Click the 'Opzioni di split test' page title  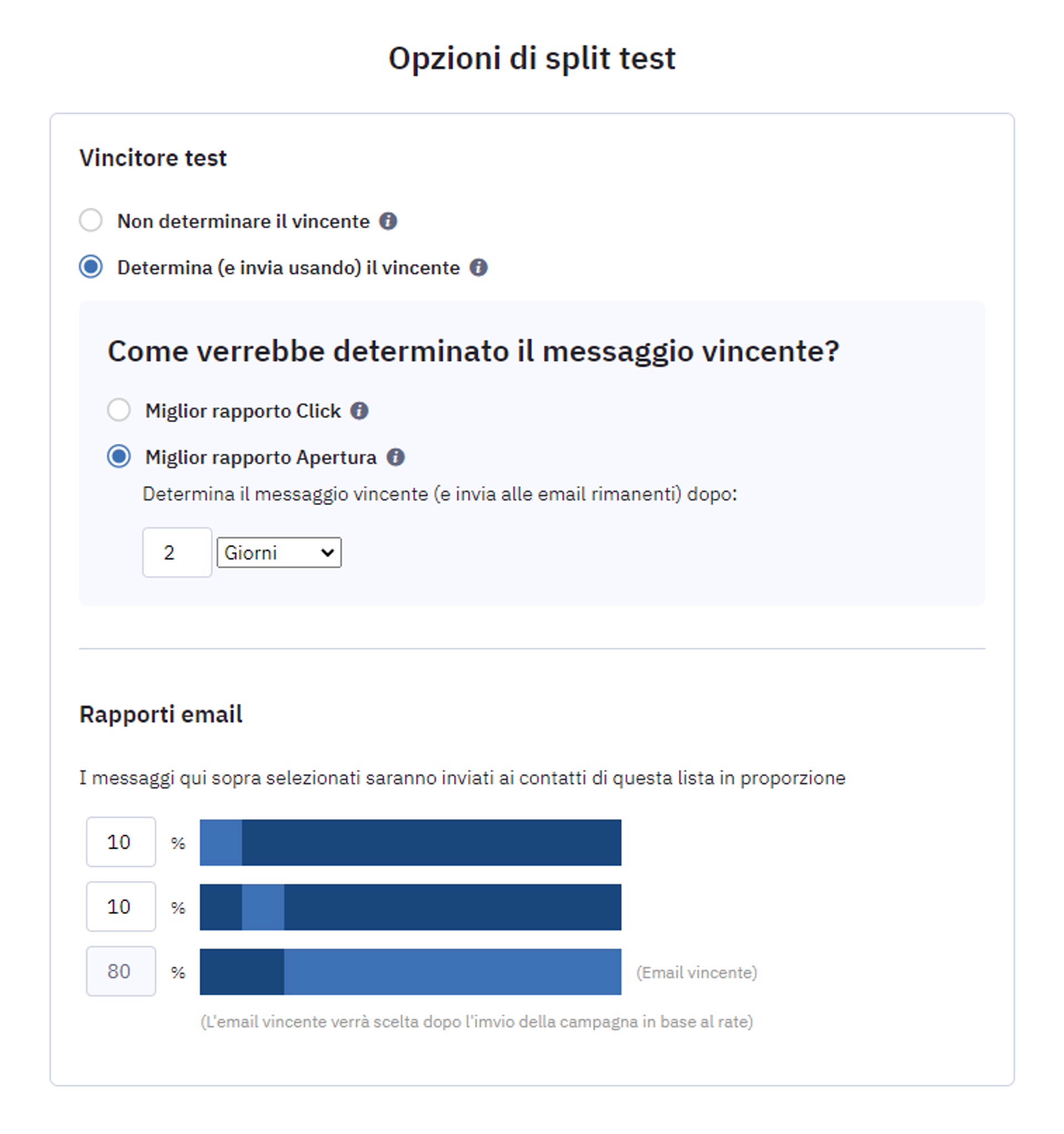[531, 58]
